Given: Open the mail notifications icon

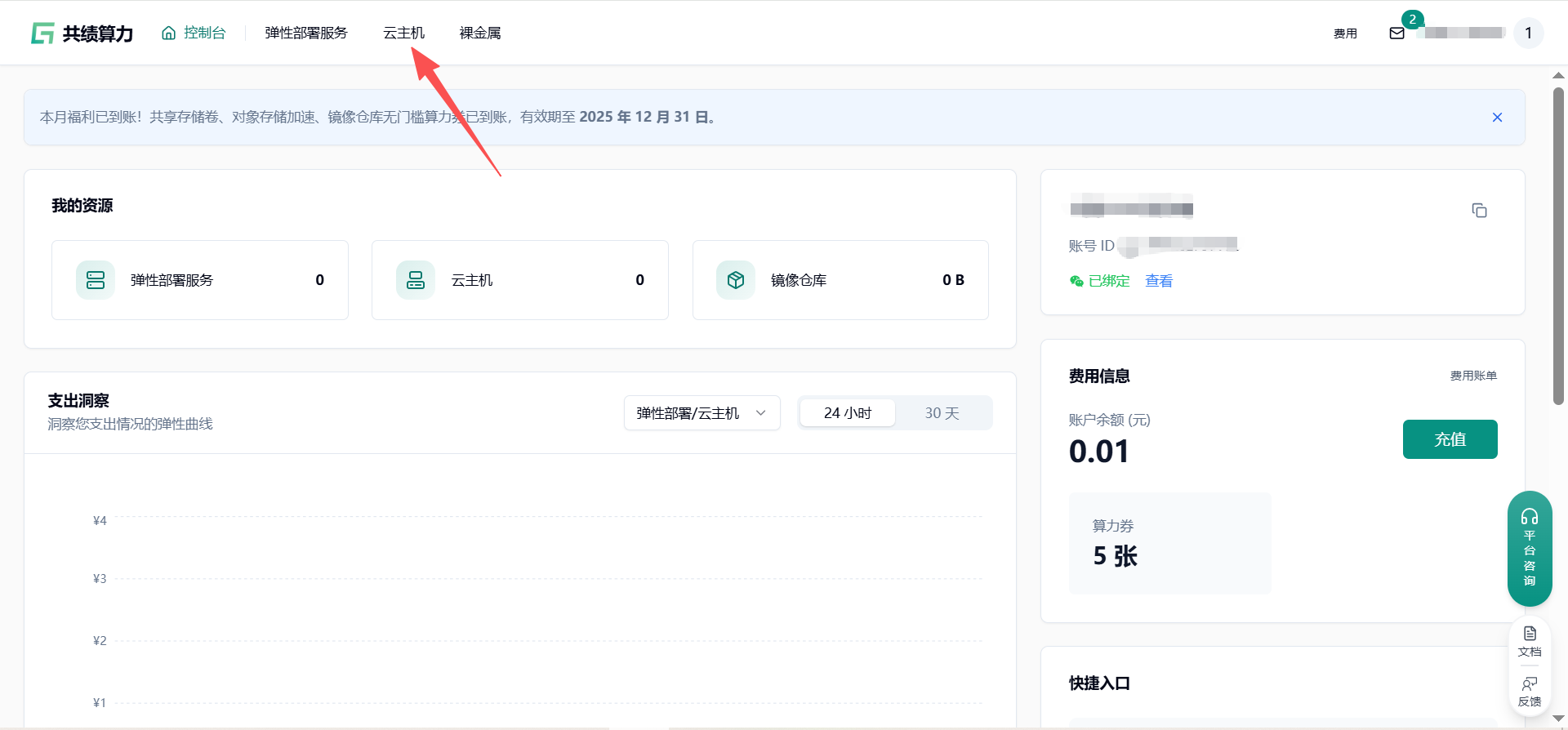Looking at the screenshot, I should pyautogui.click(x=1396, y=33).
